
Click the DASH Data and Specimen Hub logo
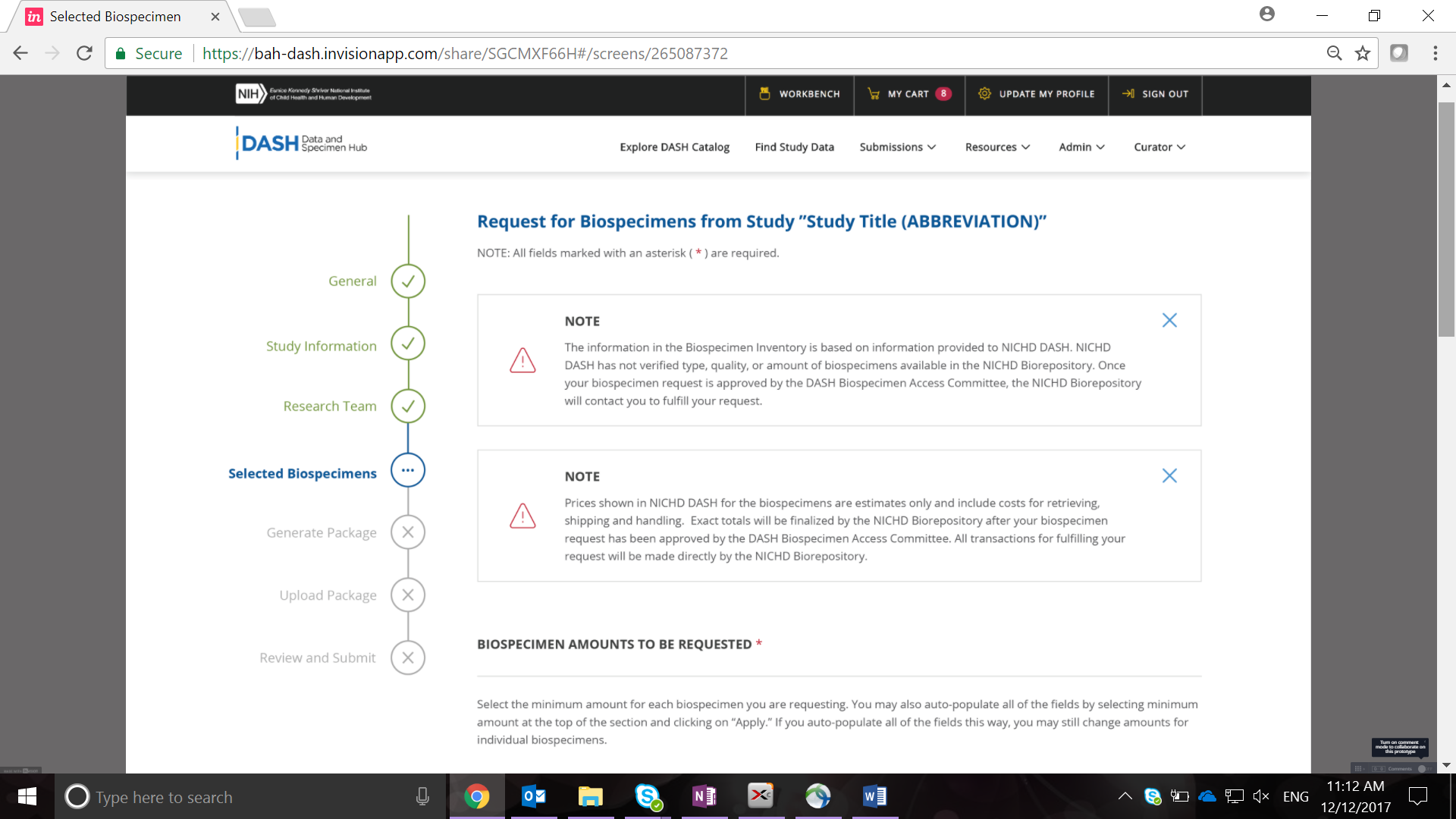(302, 143)
